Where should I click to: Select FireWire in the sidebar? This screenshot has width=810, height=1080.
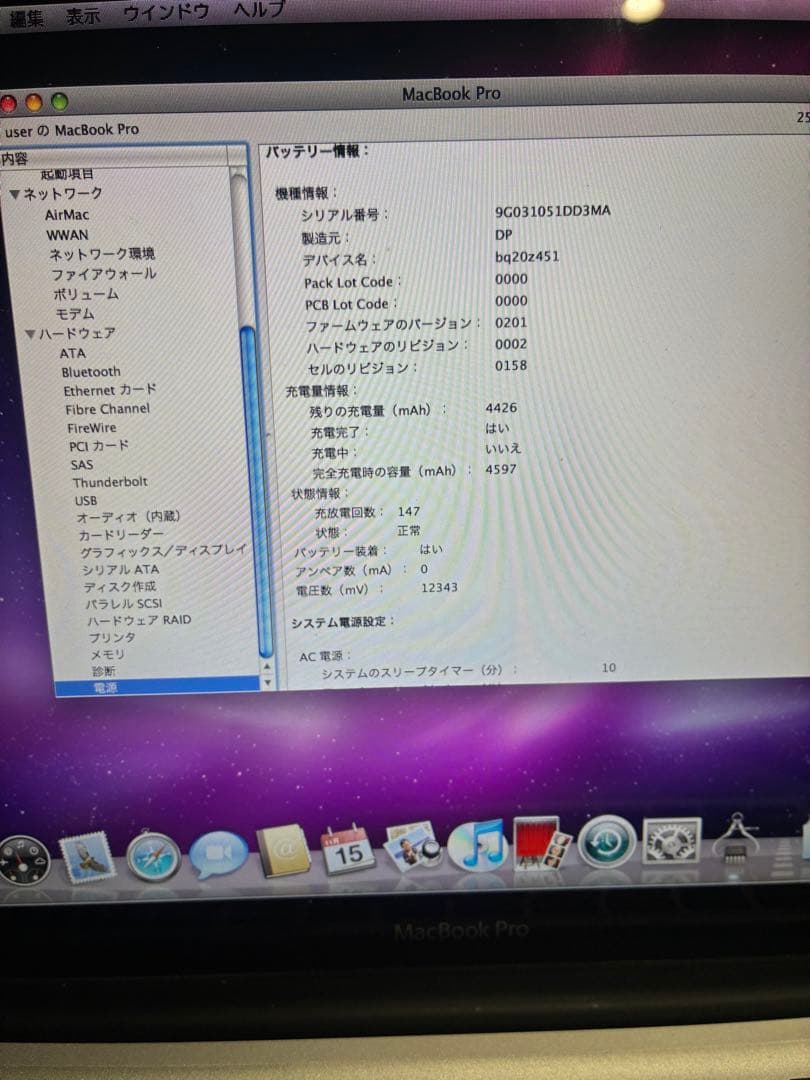pyautogui.click(x=92, y=428)
